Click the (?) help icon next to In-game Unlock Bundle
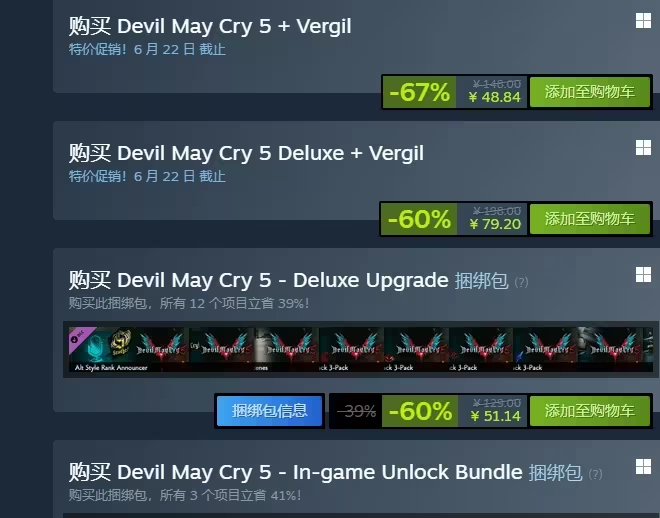660x518 pixels. tap(595, 474)
